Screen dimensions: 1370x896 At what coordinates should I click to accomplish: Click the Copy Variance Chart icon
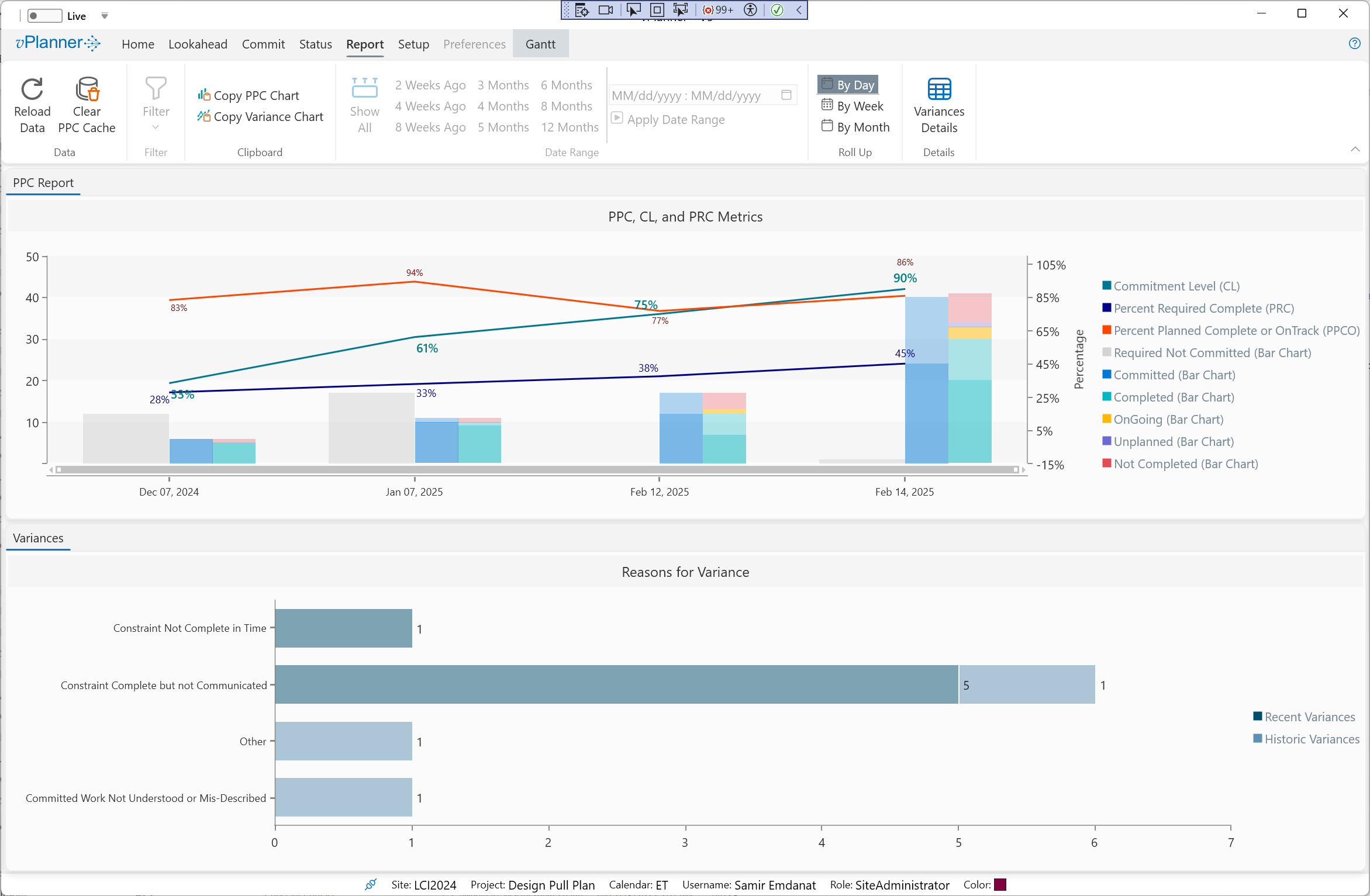(x=203, y=116)
